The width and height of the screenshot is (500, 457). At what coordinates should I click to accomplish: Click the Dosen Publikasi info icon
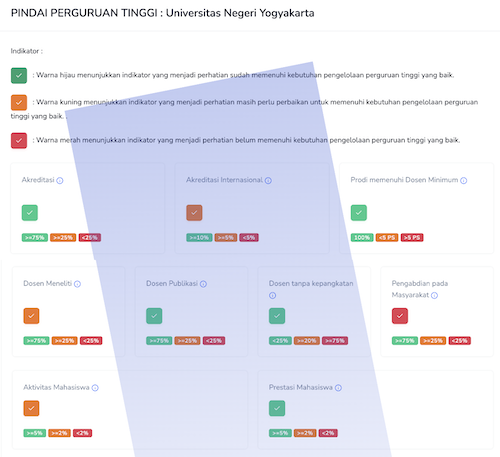point(203,284)
